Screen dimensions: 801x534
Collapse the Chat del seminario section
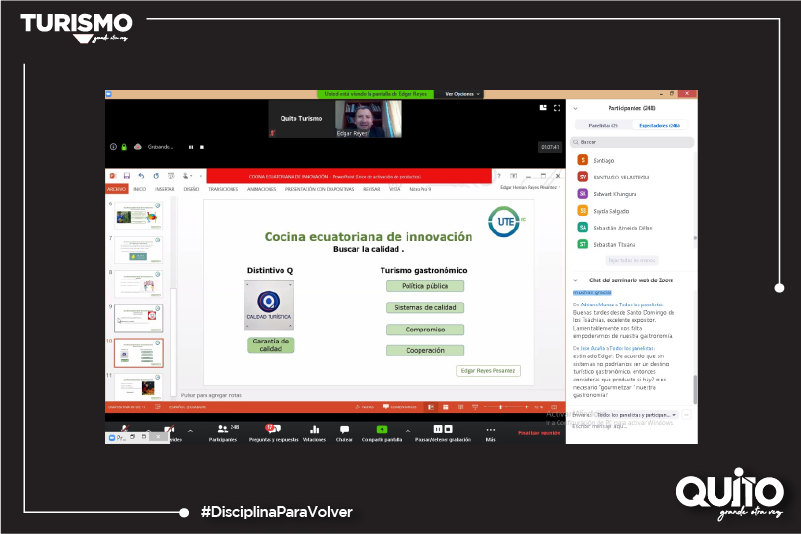coord(575,279)
